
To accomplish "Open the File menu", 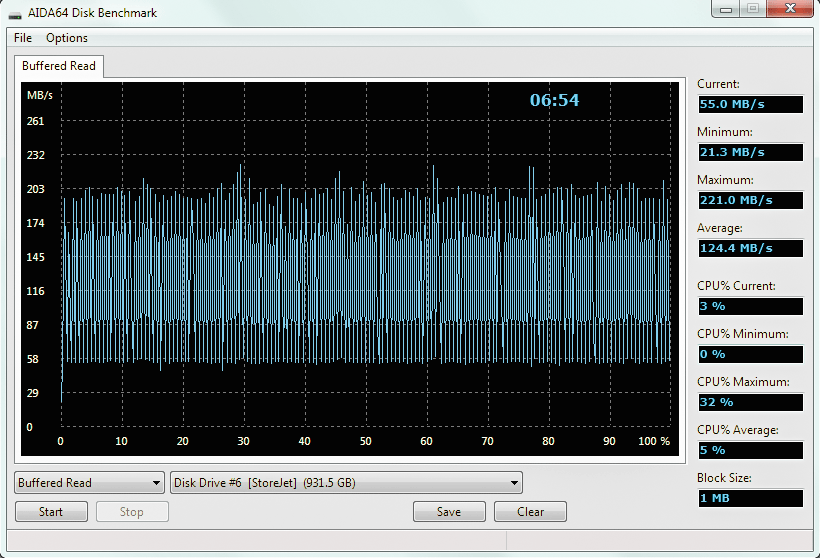I will coord(22,38).
